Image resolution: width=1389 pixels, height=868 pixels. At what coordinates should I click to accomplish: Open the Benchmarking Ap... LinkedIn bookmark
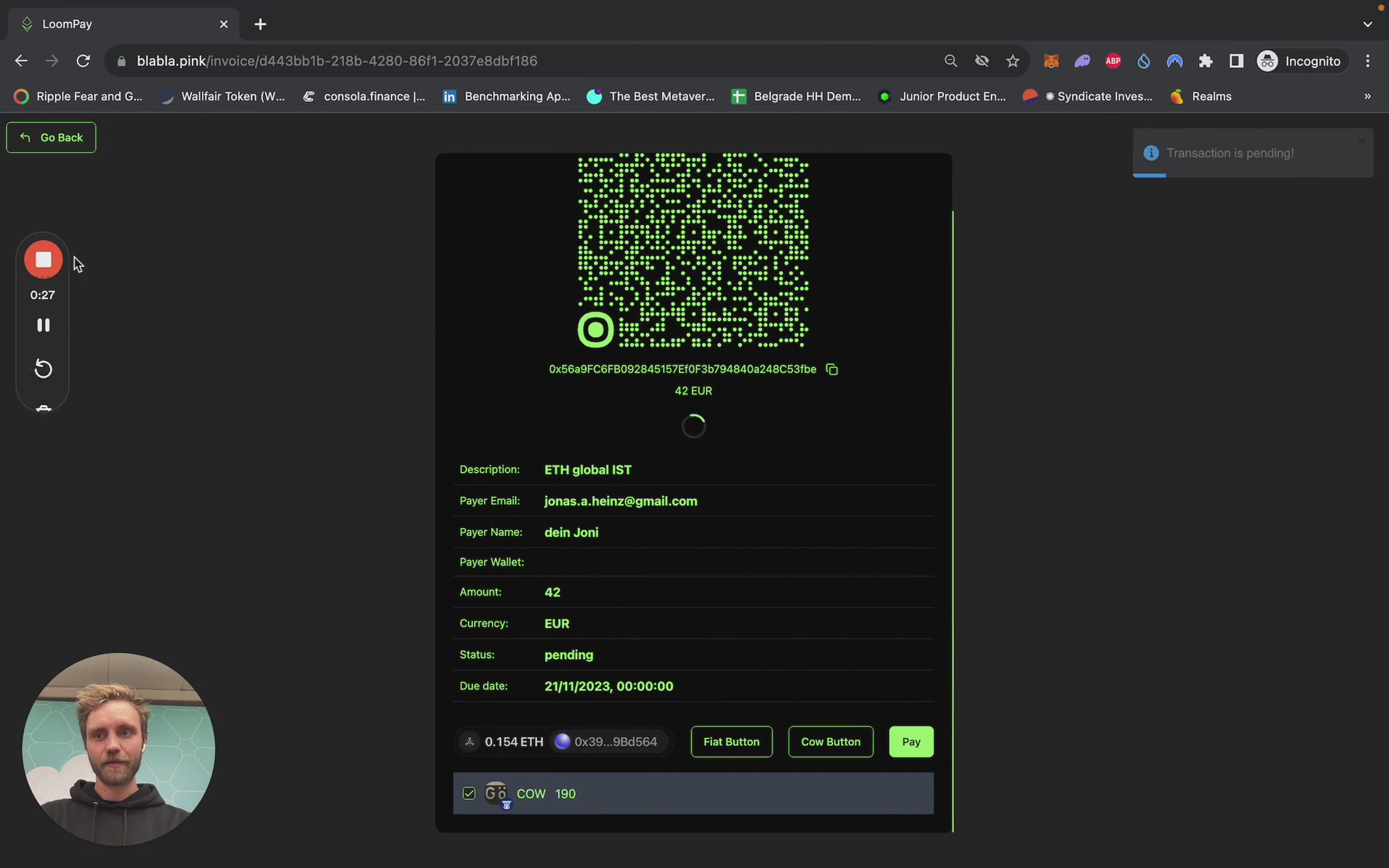(507, 96)
